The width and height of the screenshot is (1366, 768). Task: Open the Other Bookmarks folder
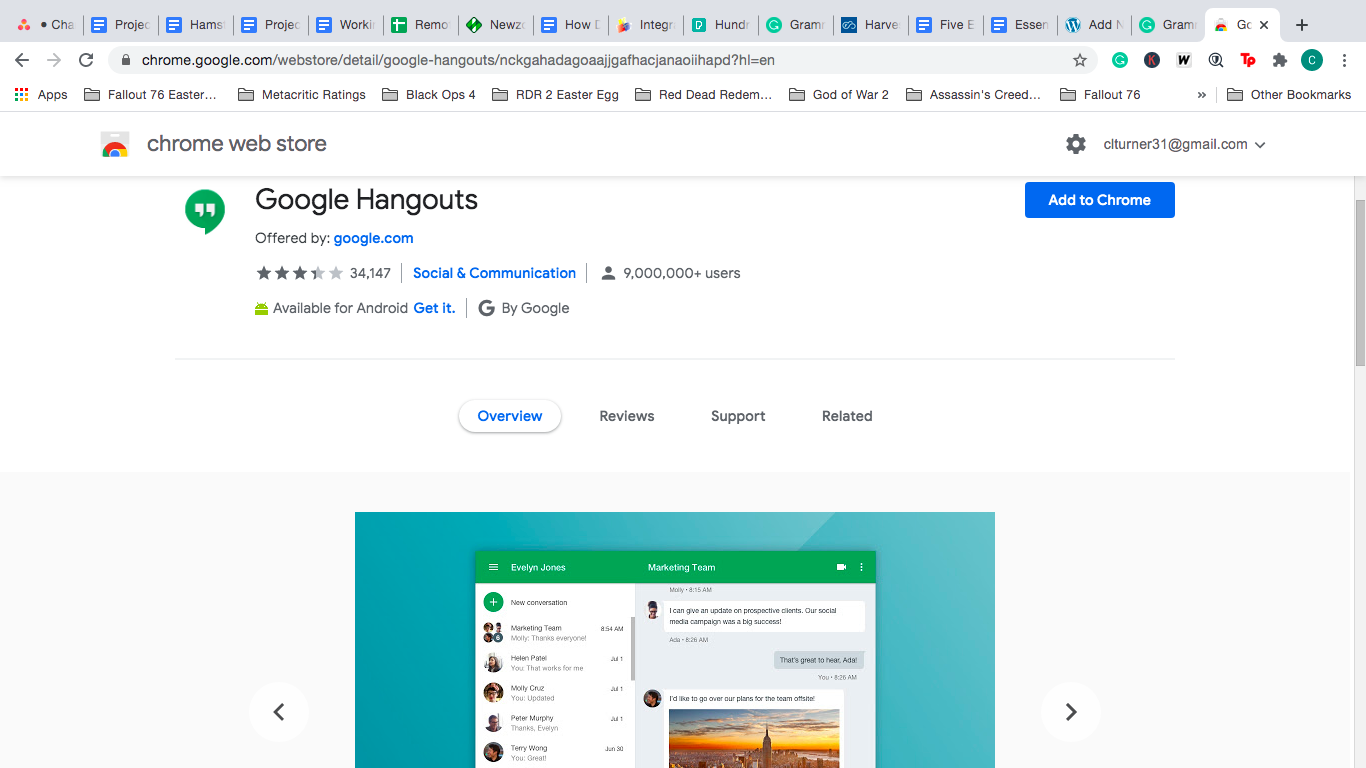click(x=1289, y=95)
